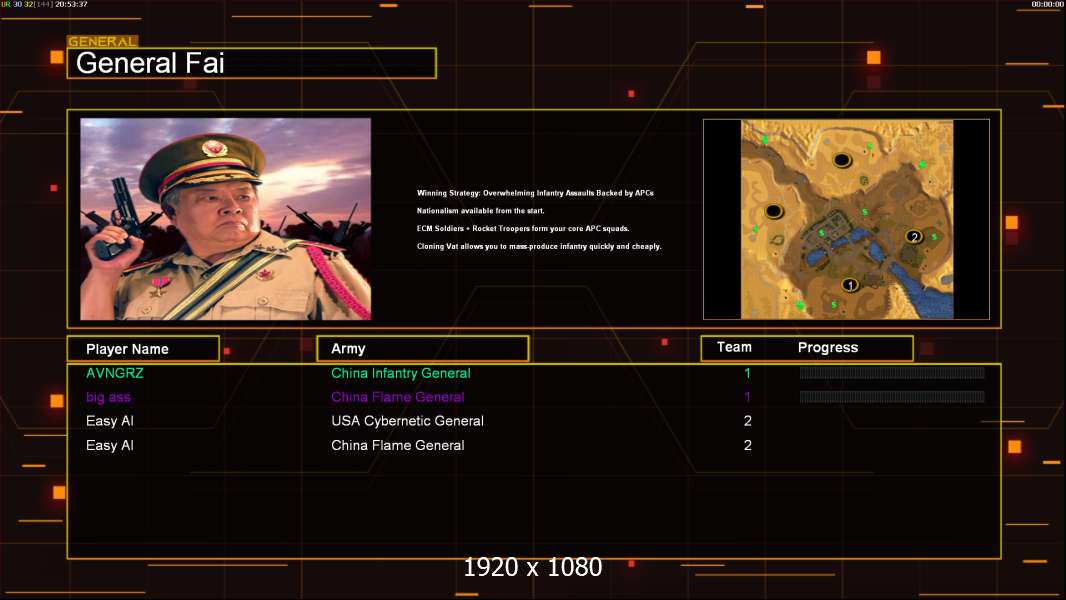Click the Progress column header
The height and width of the screenshot is (600, 1066).
827,347
